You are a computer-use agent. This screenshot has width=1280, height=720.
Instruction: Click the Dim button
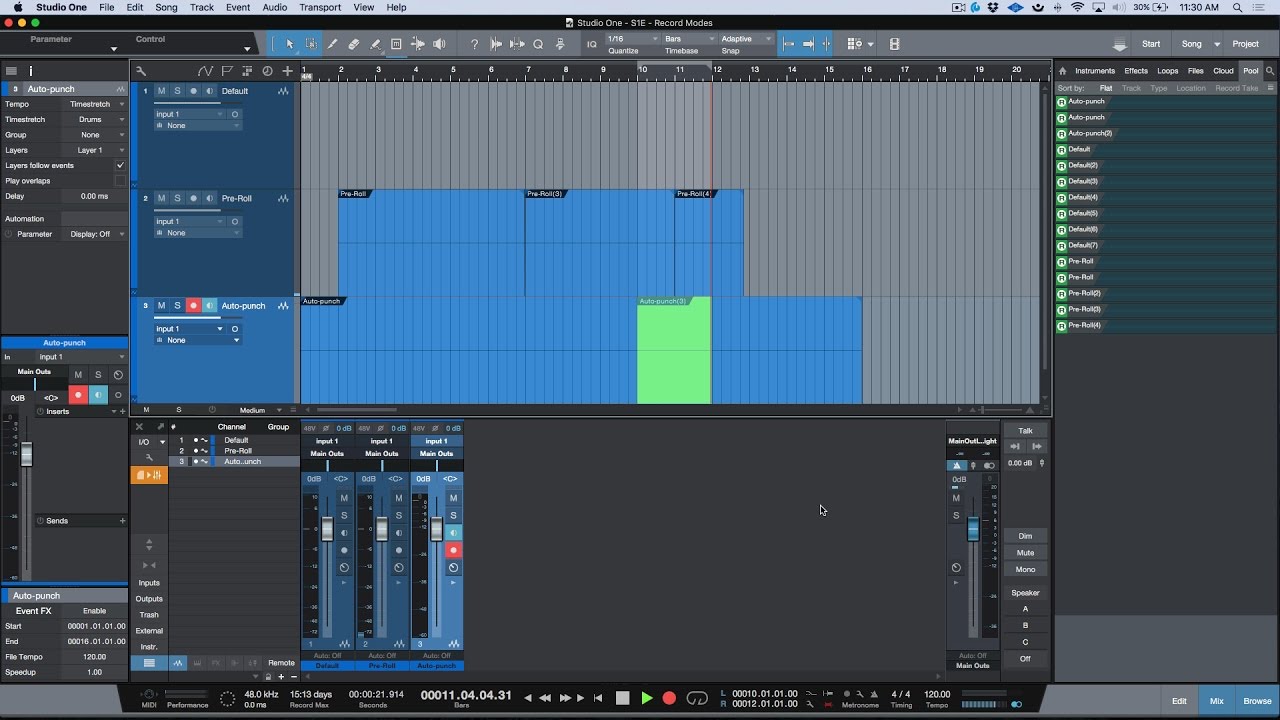click(1025, 536)
